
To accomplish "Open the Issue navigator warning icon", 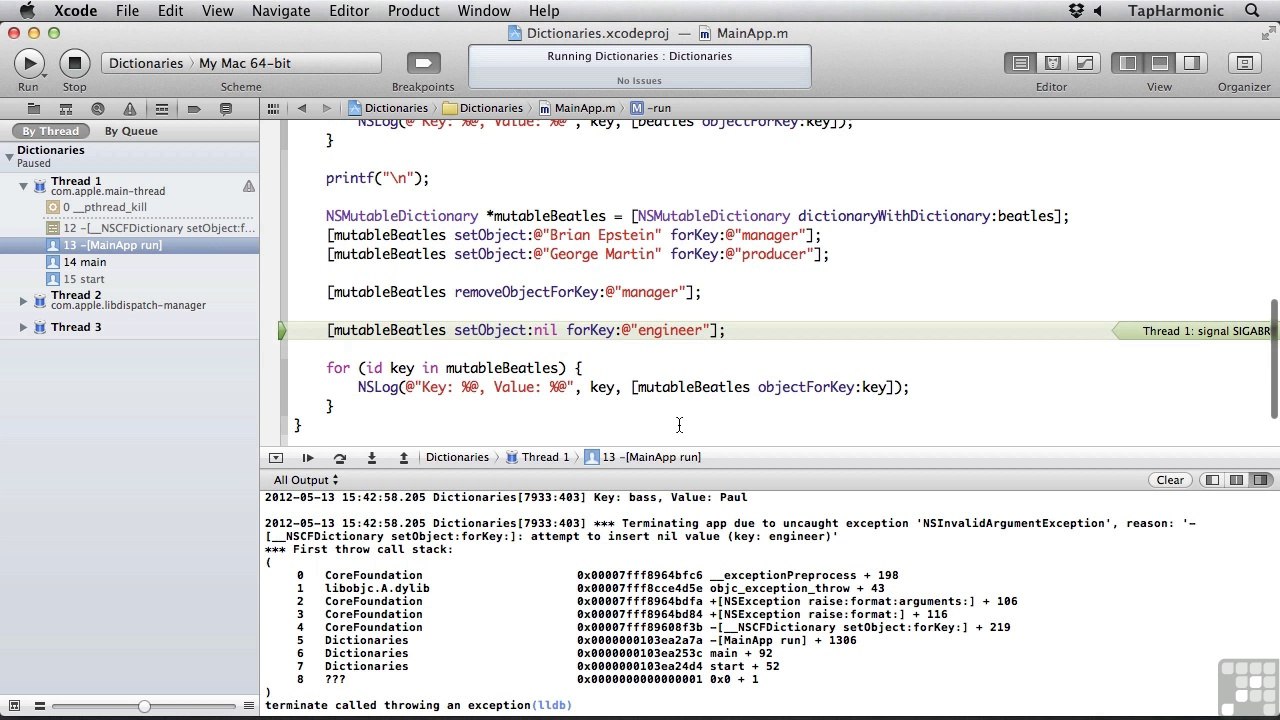I will tap(129, 109).
